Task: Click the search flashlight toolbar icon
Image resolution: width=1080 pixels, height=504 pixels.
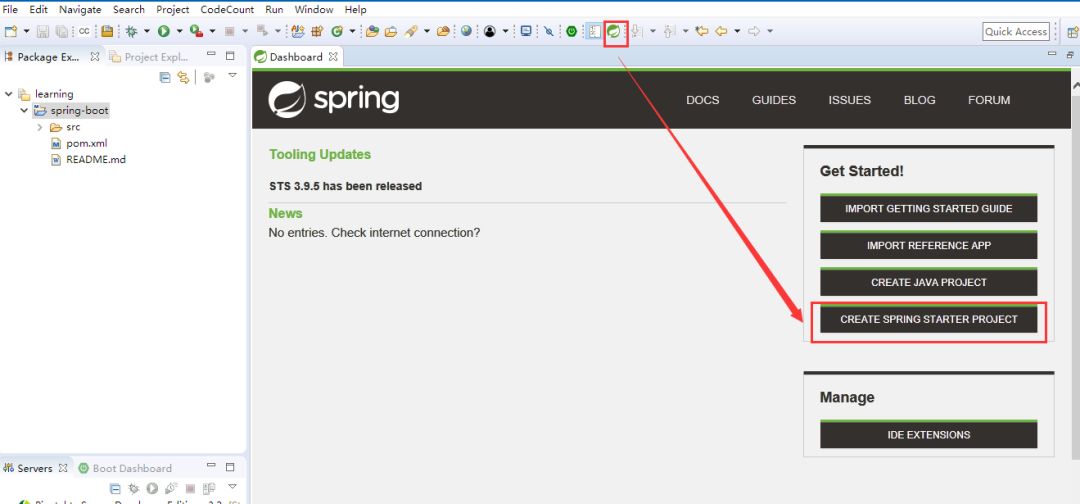Action: pos(411,32)
